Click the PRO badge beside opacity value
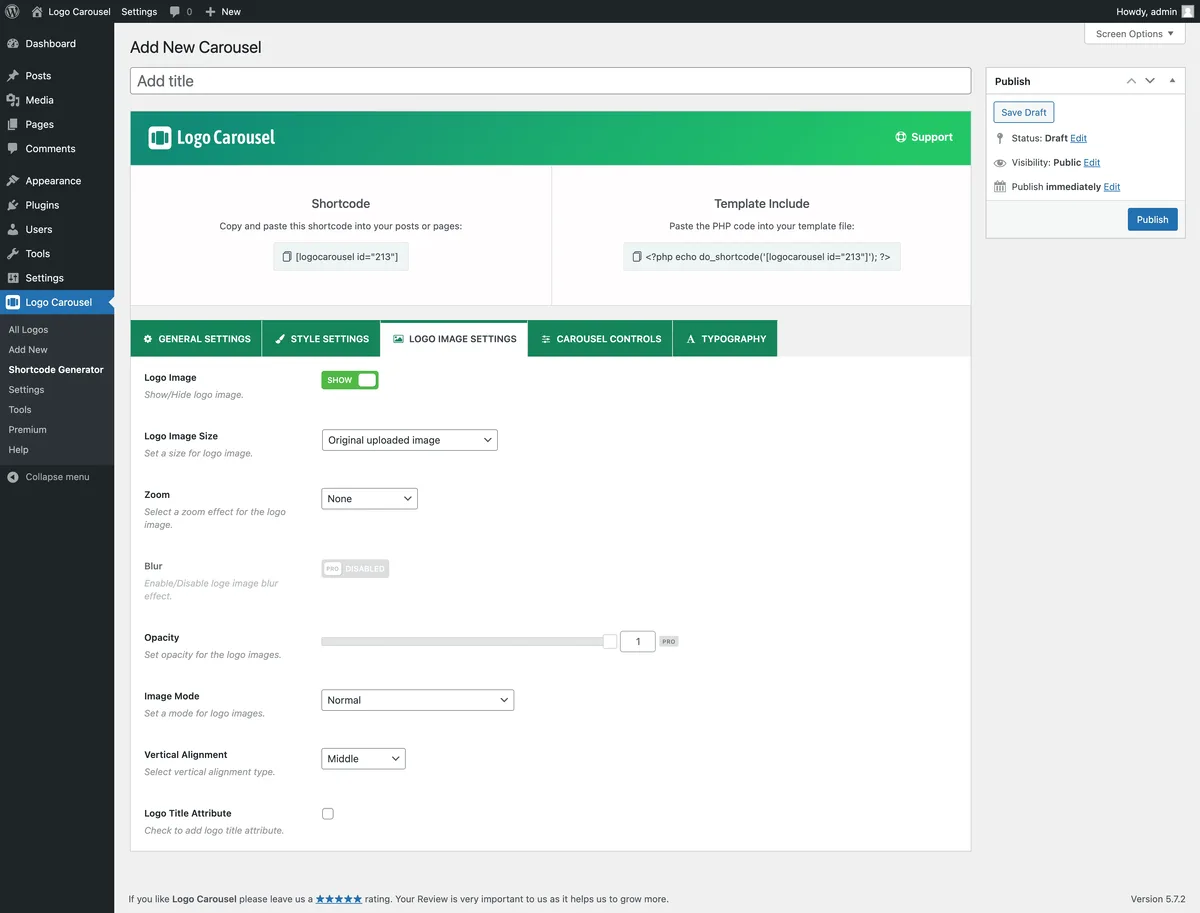The width and height of the screenshot is (1200, 913). (x=669, y=641)
